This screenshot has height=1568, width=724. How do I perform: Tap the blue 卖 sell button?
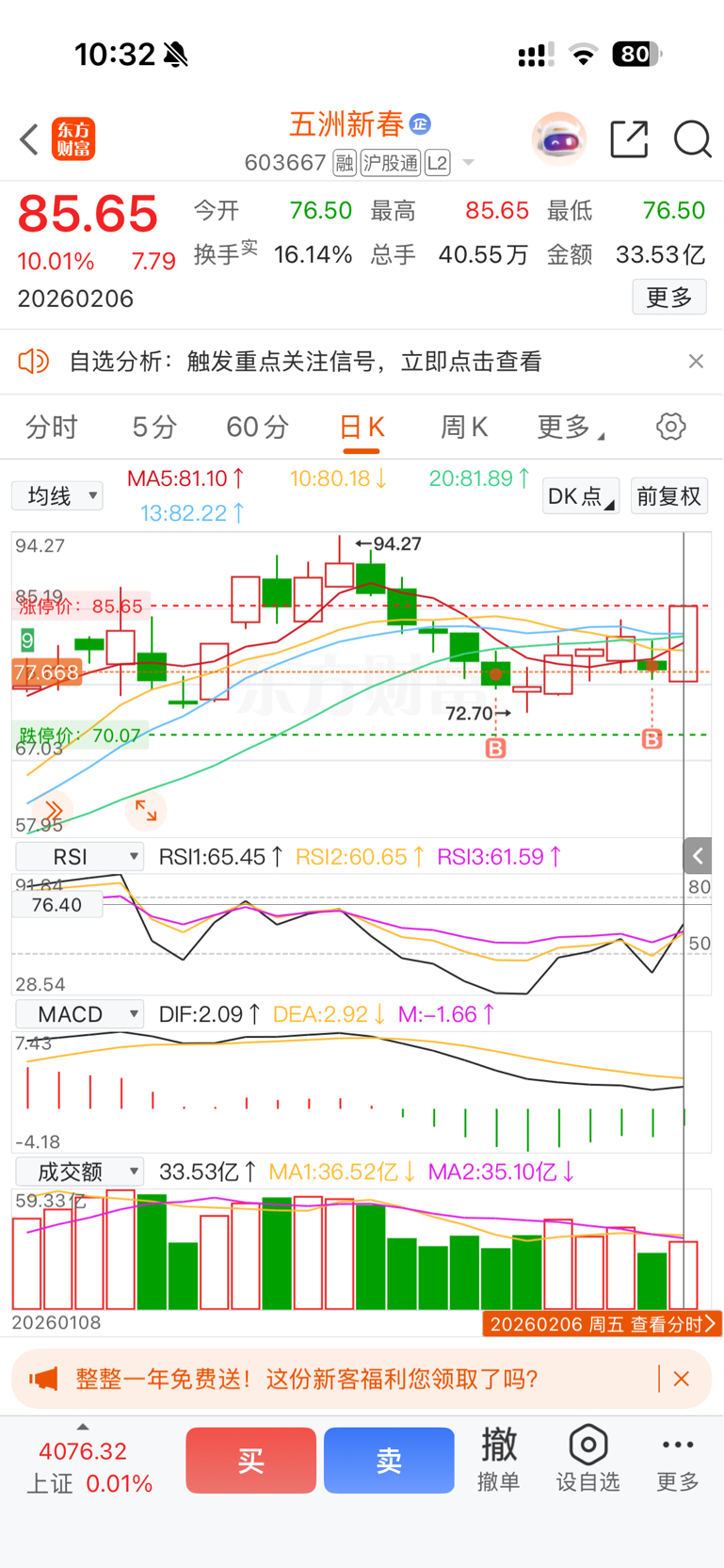pos(389,1460)
